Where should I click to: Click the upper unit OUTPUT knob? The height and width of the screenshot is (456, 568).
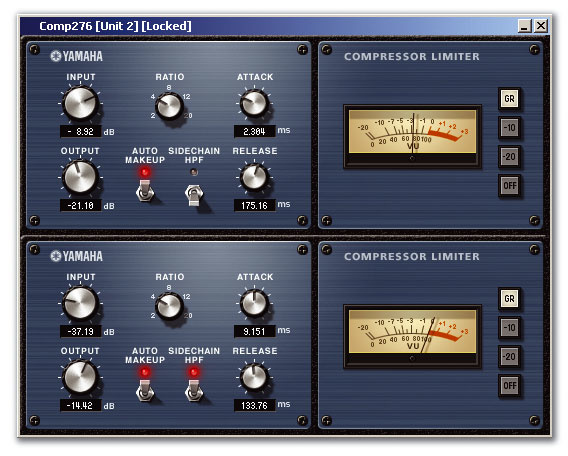80,177
